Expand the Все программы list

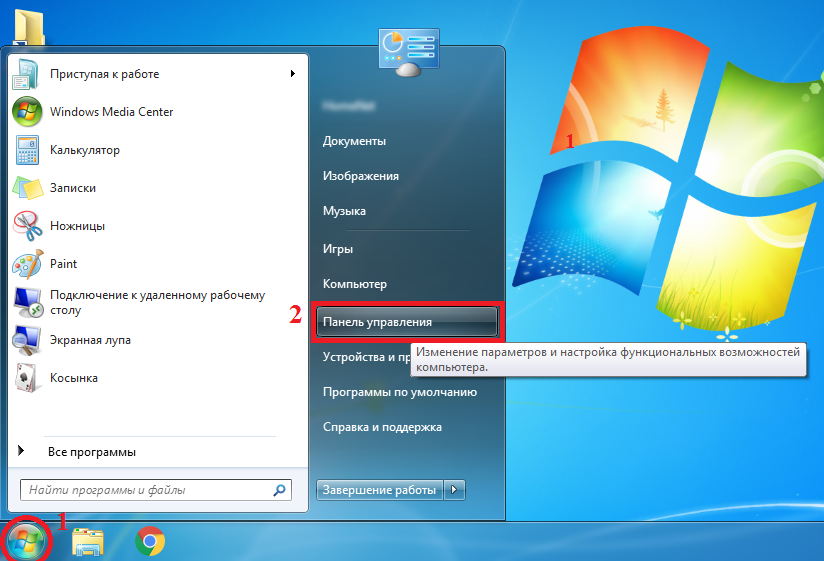91,452
